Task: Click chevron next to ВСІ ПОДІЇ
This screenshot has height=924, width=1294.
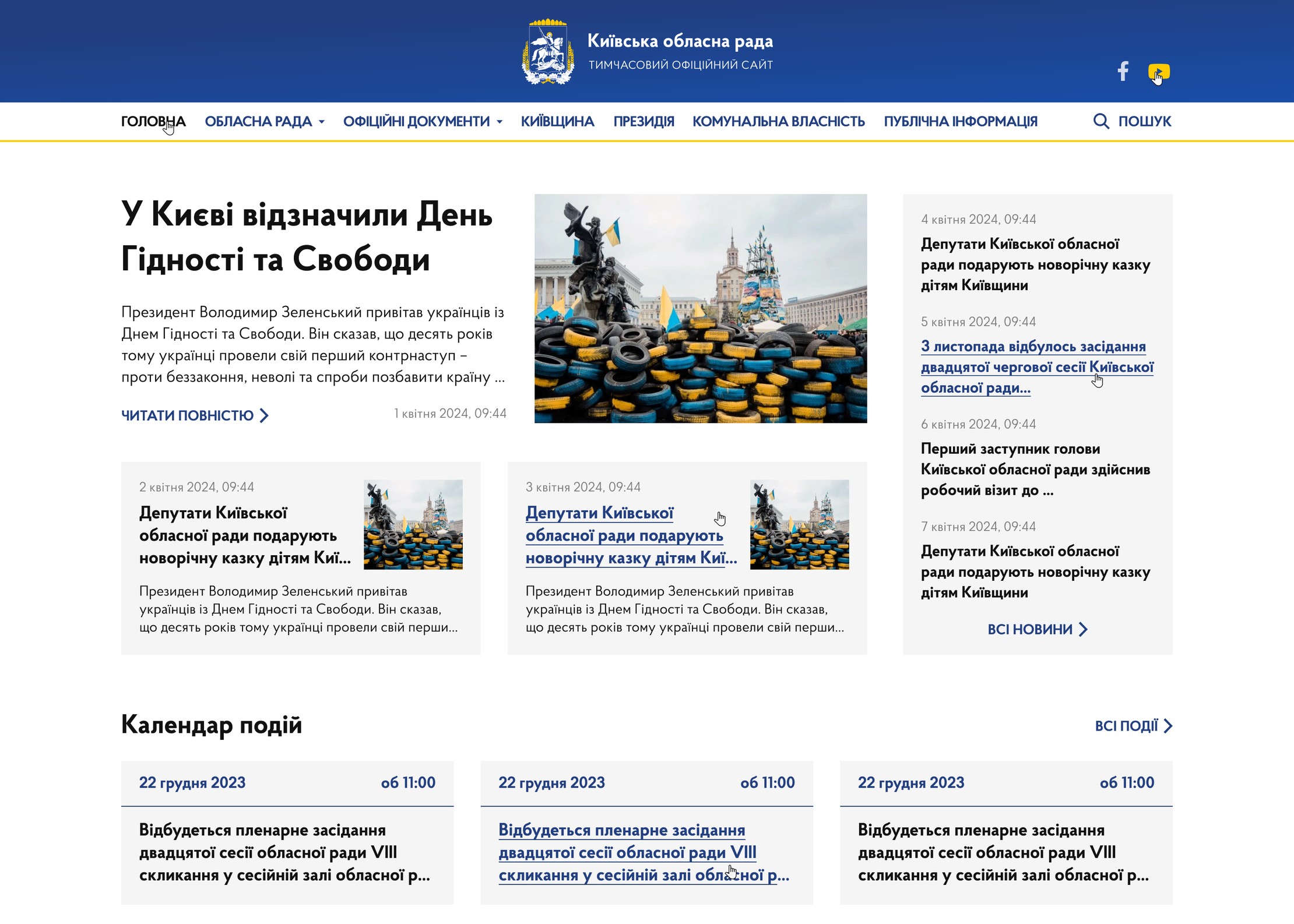Action: [1168, 726]
